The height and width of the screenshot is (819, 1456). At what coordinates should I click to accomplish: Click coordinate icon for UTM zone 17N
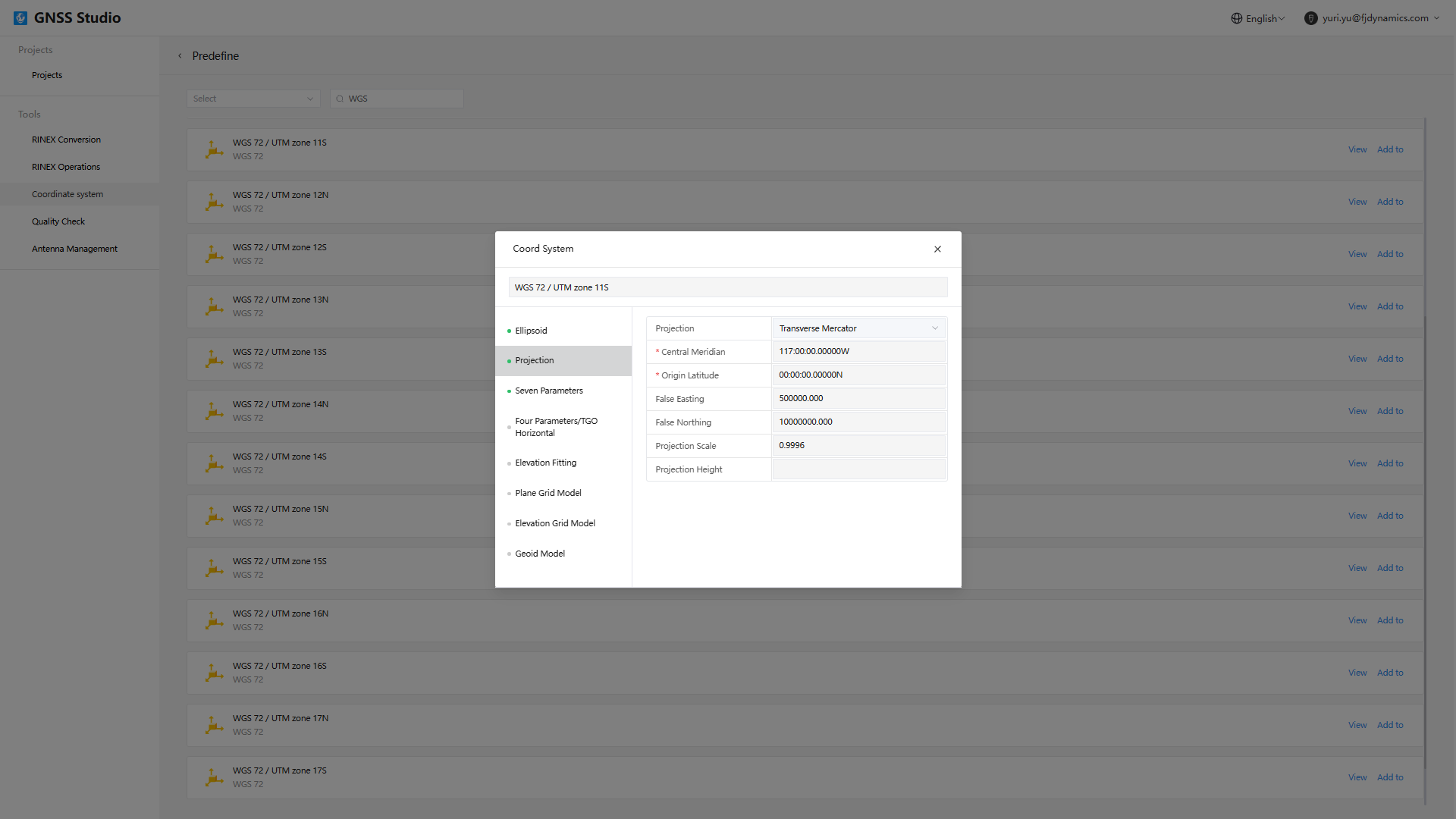pyautogui.click(x=214, y=725)
